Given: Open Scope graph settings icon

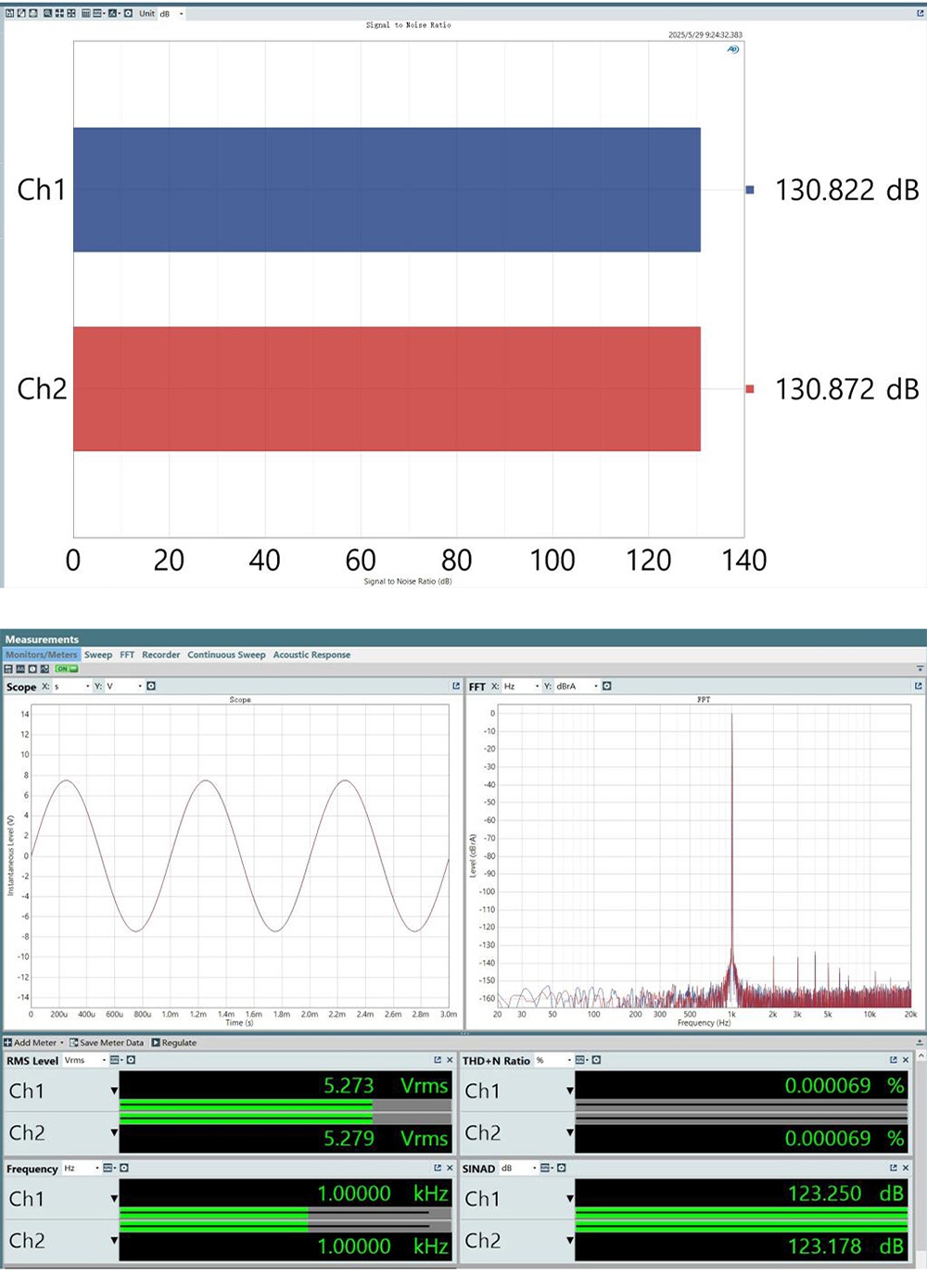Looking at the screenshot, I should click(x=151, y=687).
